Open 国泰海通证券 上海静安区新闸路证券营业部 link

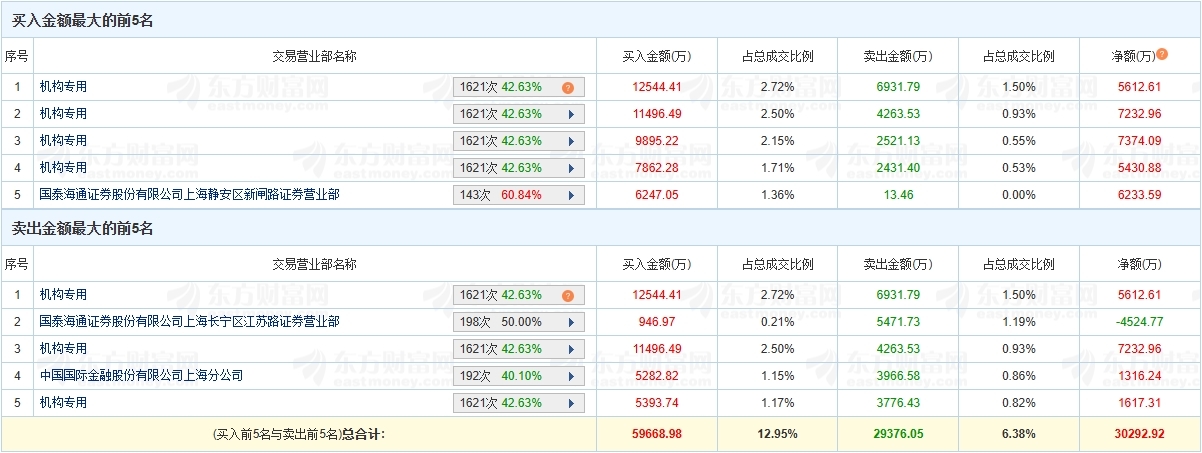point(189,195)
